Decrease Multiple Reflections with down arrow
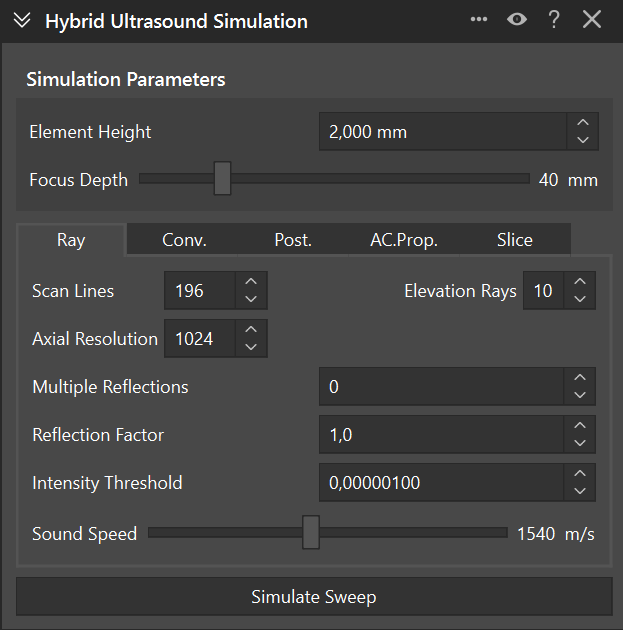 [580, 395]
